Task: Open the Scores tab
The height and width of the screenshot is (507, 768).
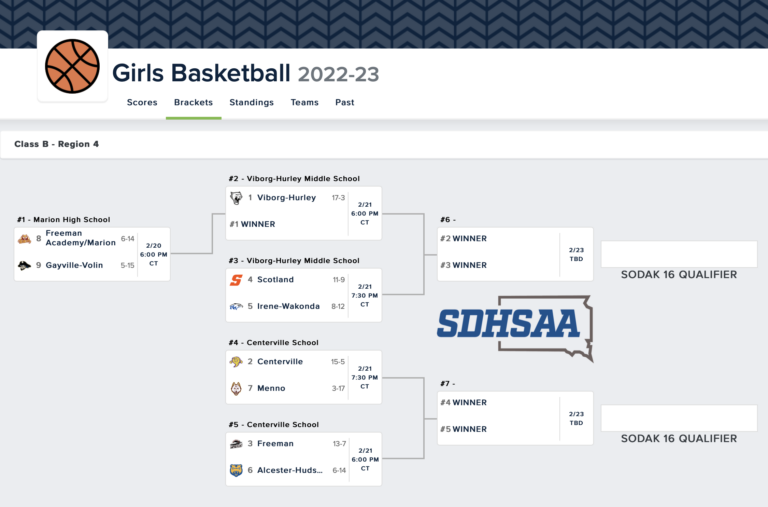Action: 142,102
